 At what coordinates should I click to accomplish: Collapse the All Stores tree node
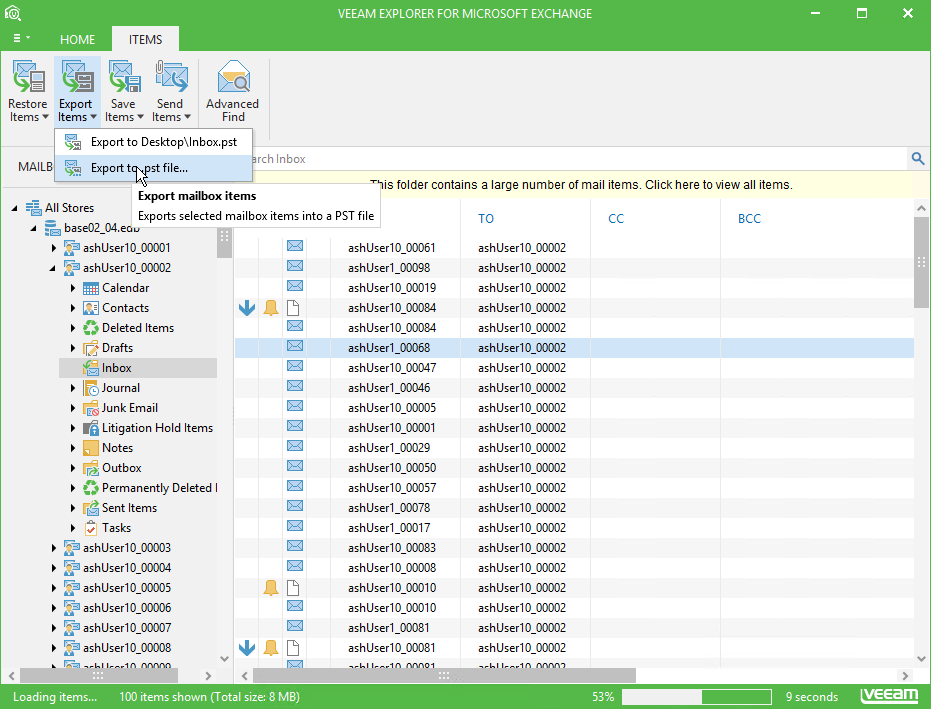point(14,208)
